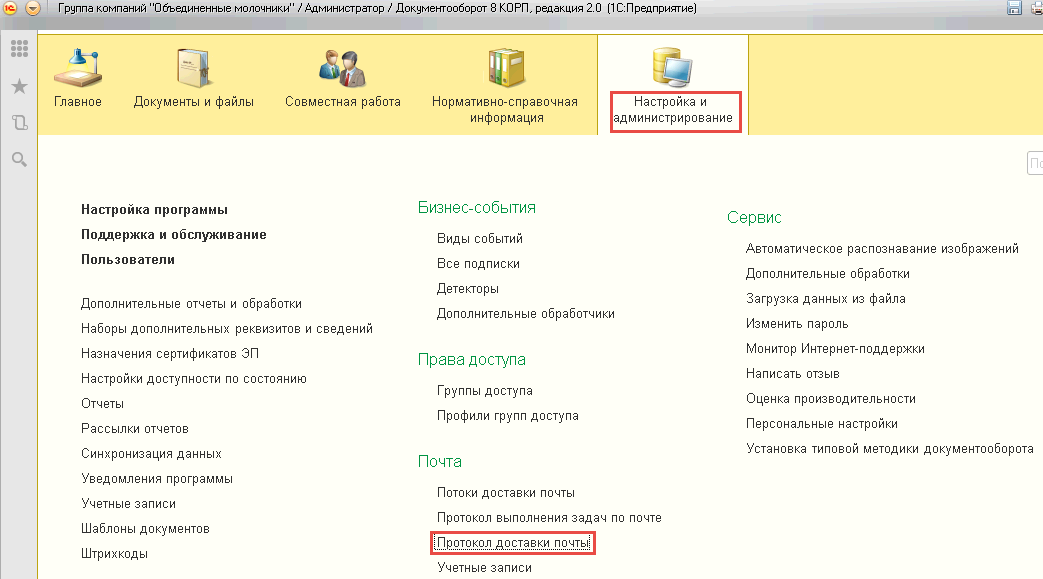The width and height of the screenshot is (1043, 579).
Task: Open Виды событий
Action: click(480, 238)
